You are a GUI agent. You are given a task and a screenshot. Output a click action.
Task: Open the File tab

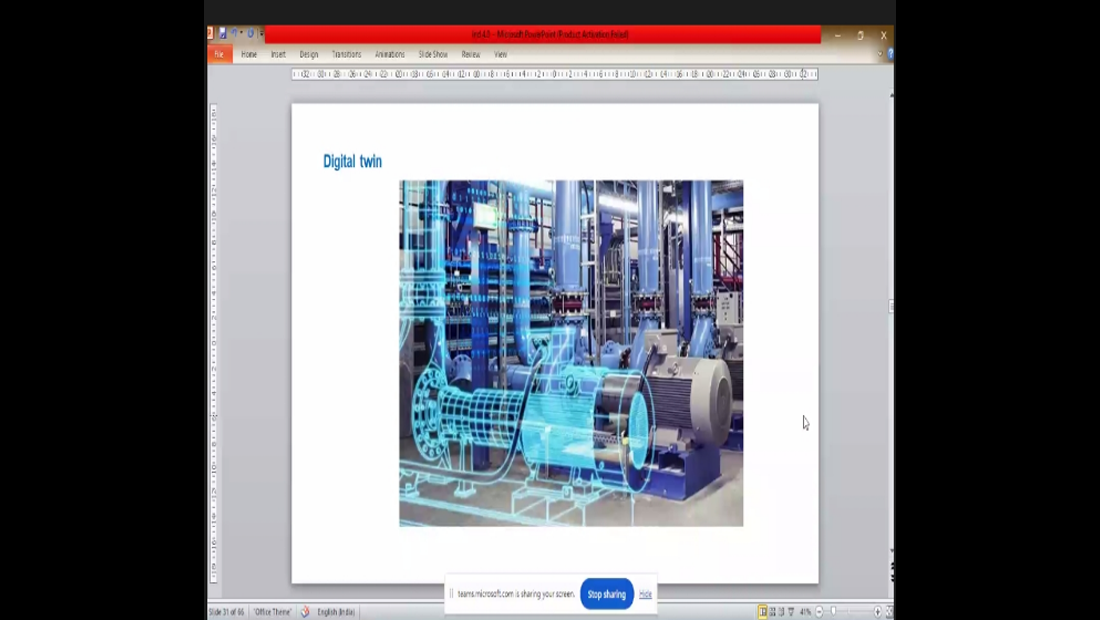point(219,55)
